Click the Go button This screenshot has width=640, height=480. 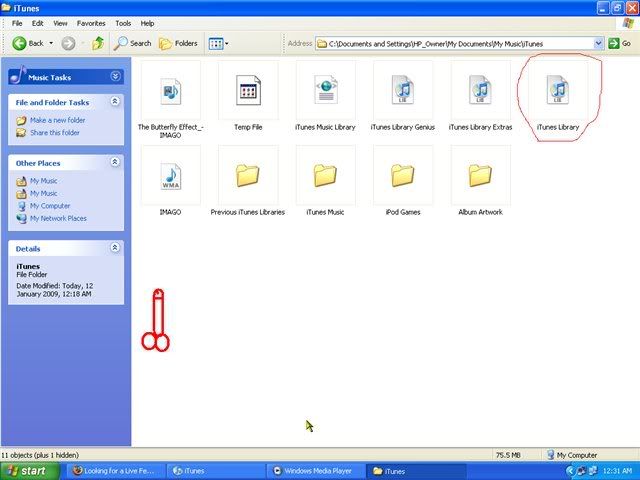pyautogui.click(x=620, y=43)
